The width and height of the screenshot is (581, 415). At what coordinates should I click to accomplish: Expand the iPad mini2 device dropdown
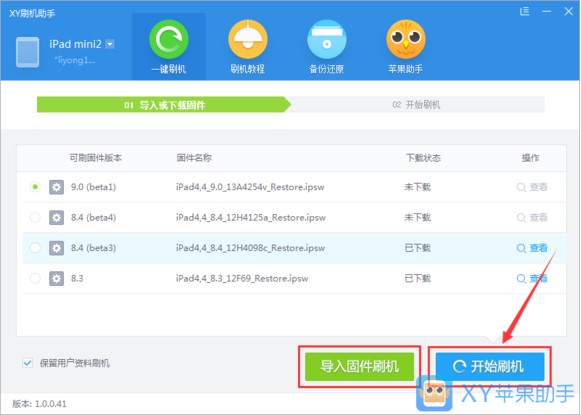click(x=110, y=44)
